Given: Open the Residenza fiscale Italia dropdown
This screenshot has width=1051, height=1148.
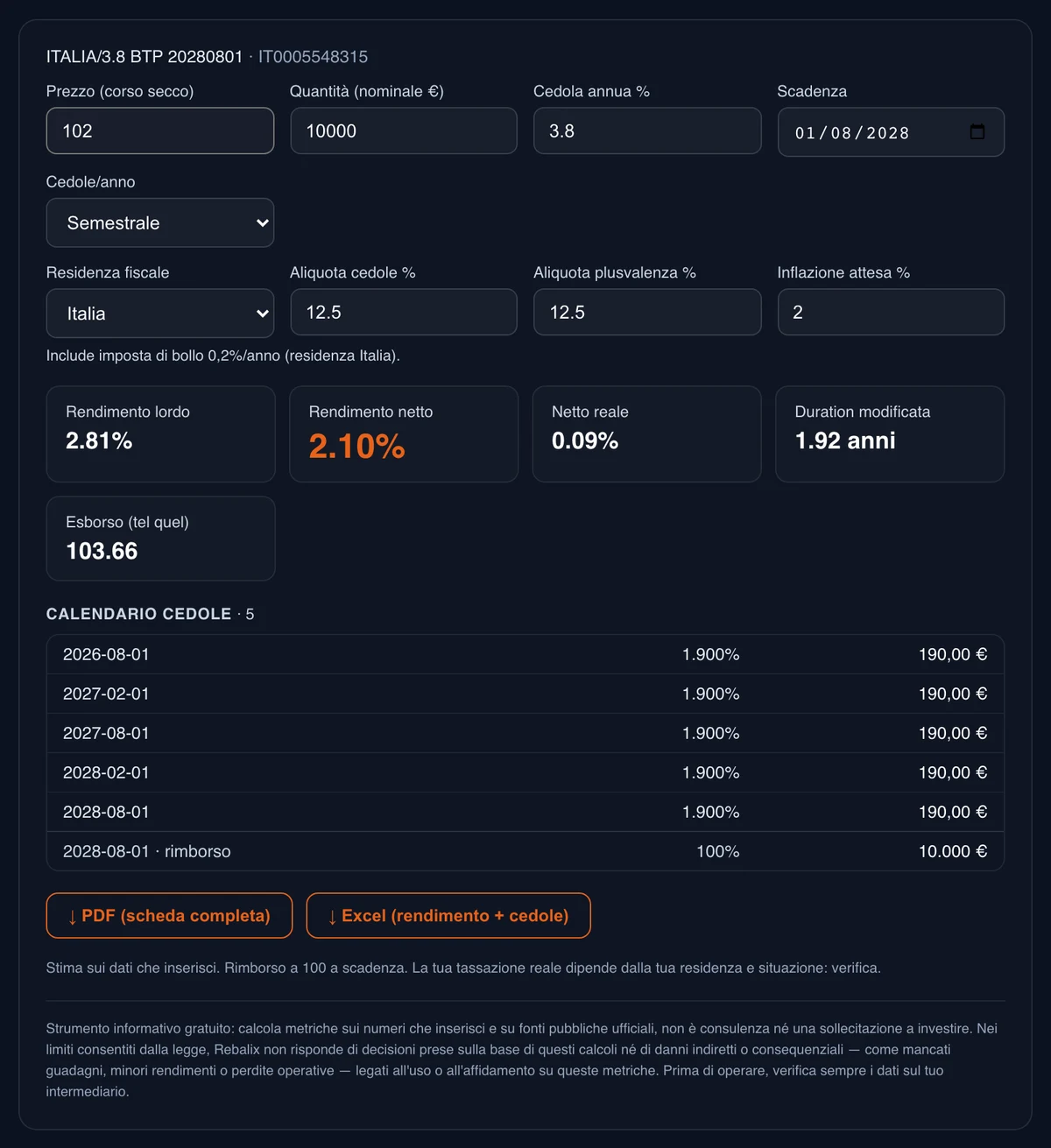Looking at the screenshot, I should click(x=160, y=313).
